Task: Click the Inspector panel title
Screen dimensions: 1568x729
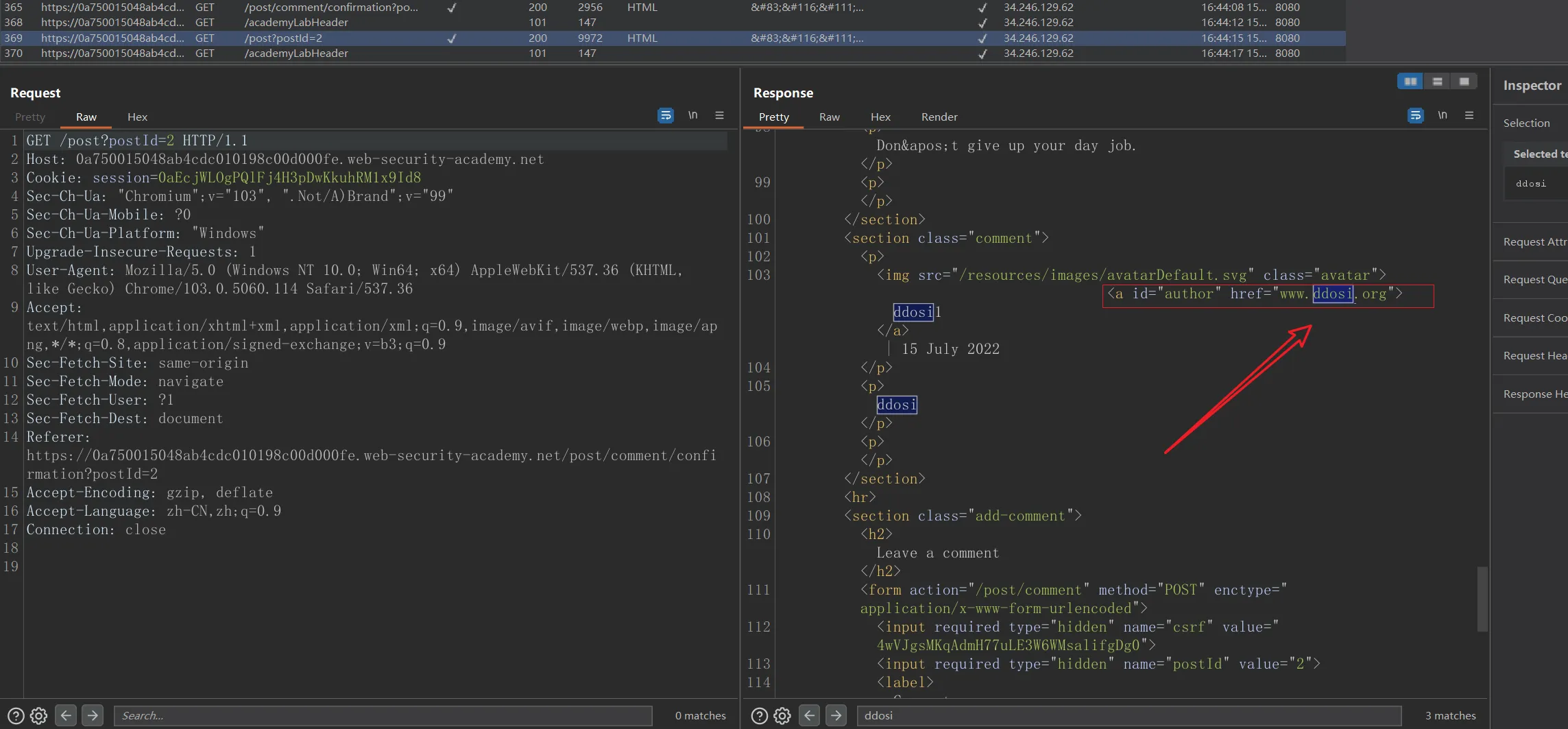Action: click(x=1532, y=85)
